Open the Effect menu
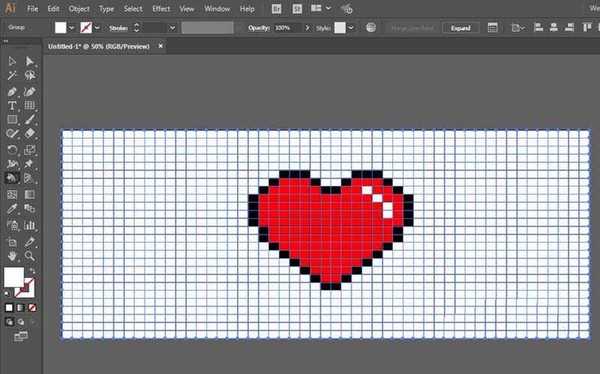Viewport: 600px width, 374px height. (x=161, y=8)
